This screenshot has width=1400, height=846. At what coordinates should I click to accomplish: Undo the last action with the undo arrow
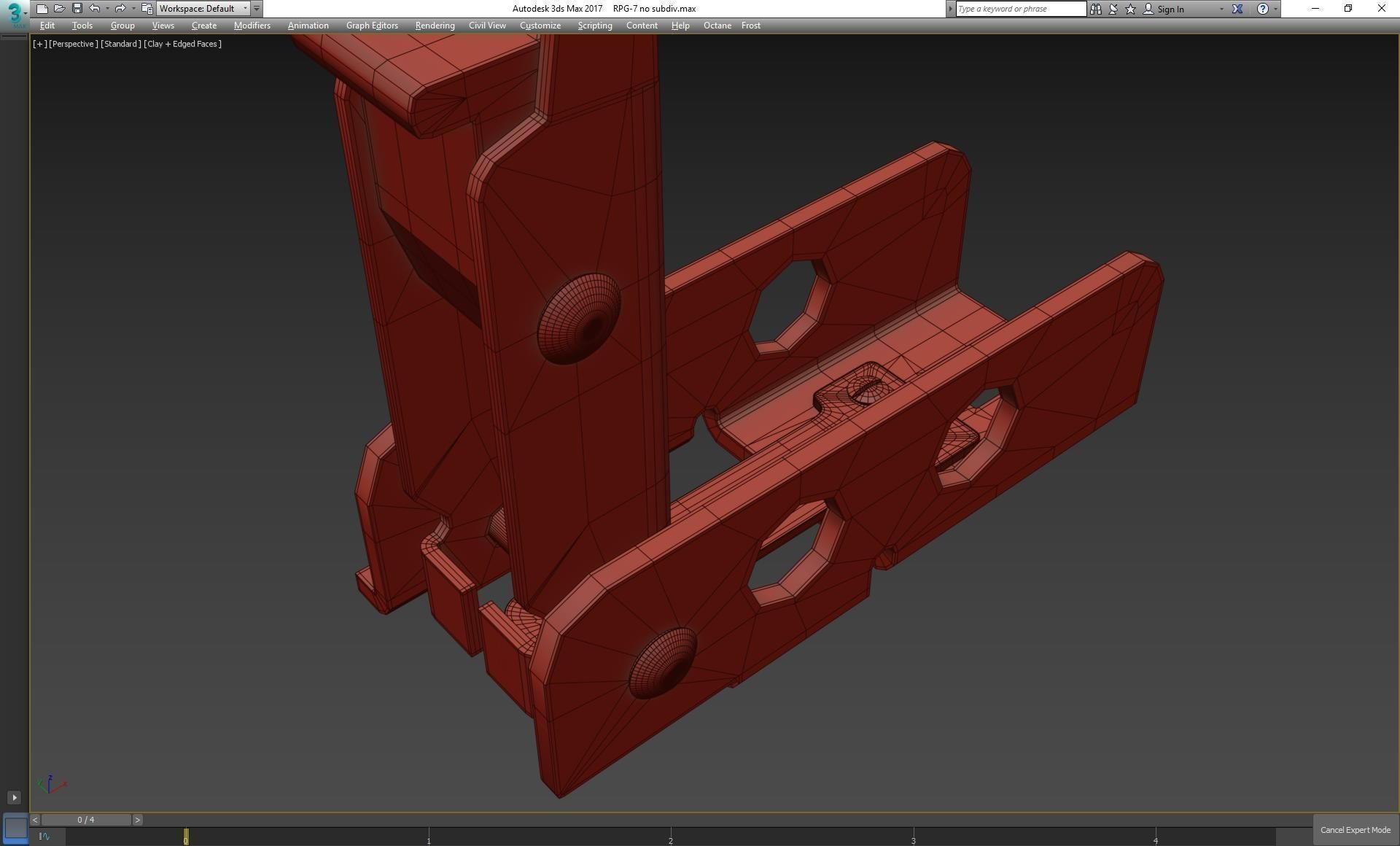(x=95, y=9)
